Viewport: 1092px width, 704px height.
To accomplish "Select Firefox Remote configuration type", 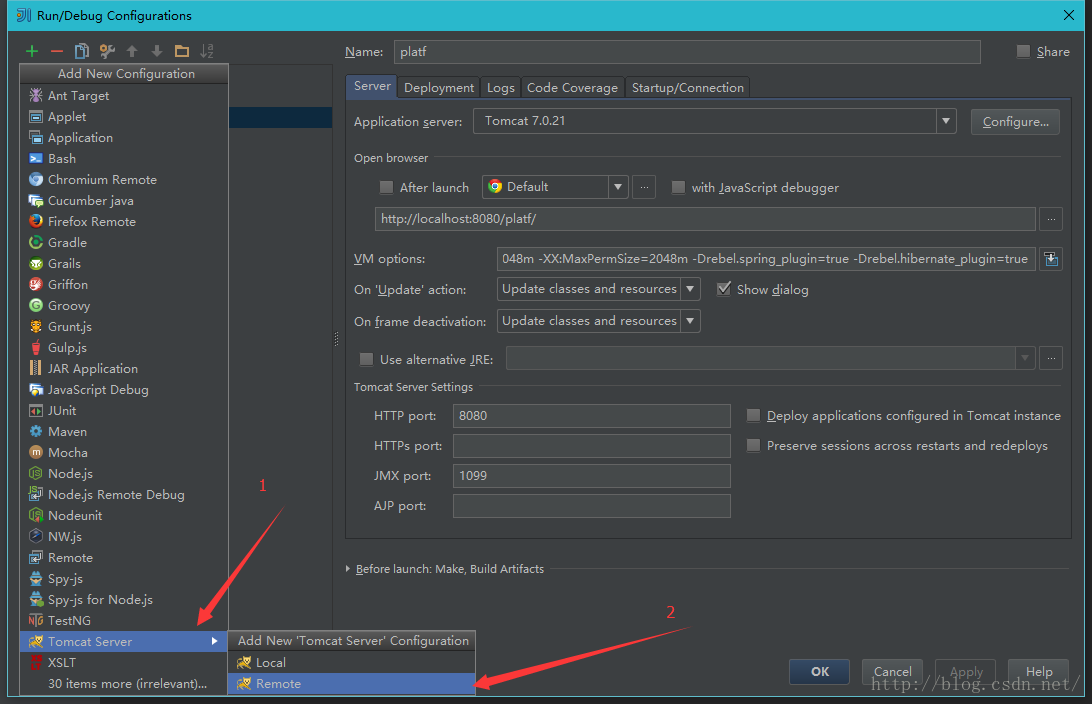I will point(124,221).
